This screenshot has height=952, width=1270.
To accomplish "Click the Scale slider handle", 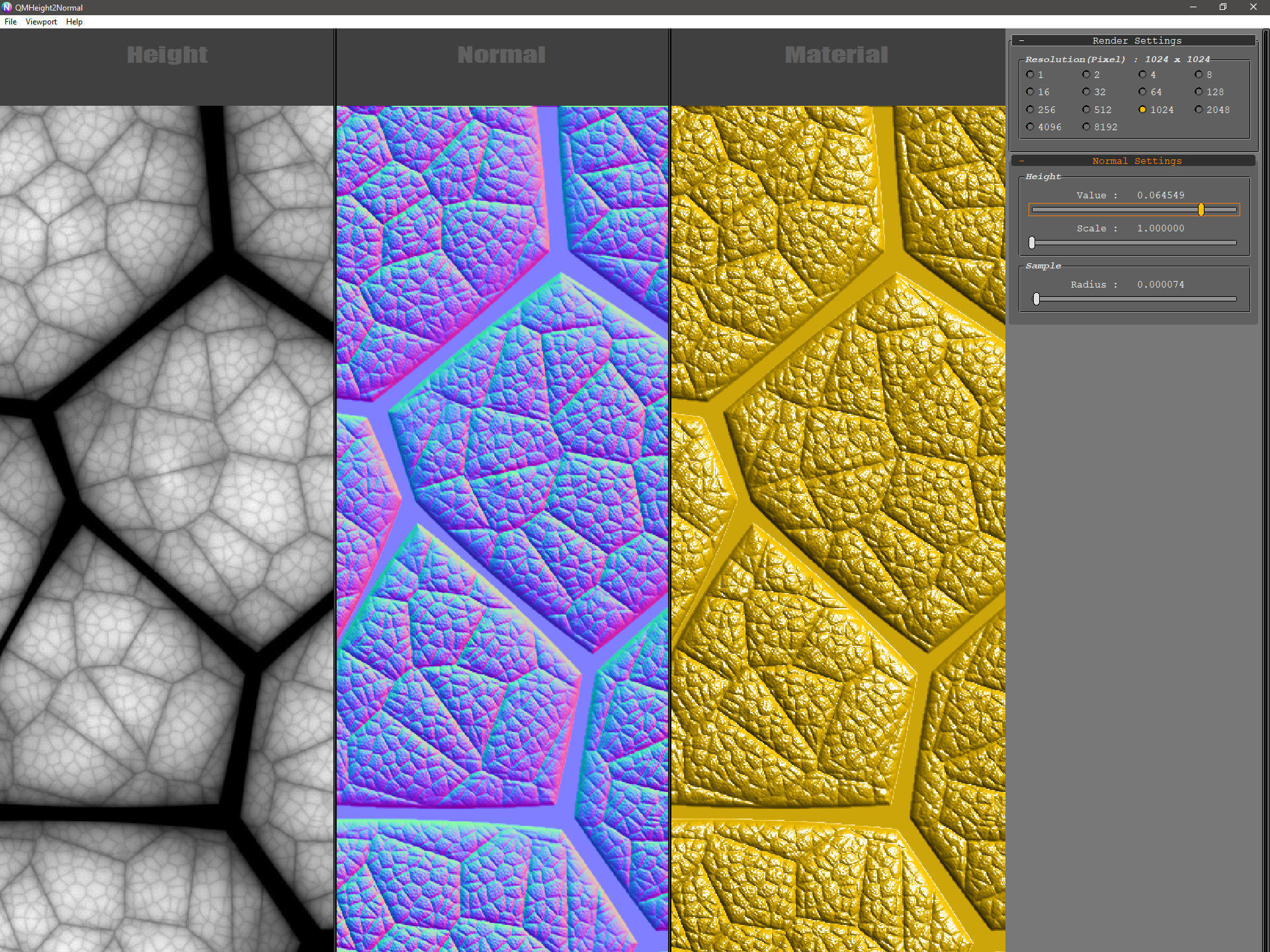I will point(1032,243).
